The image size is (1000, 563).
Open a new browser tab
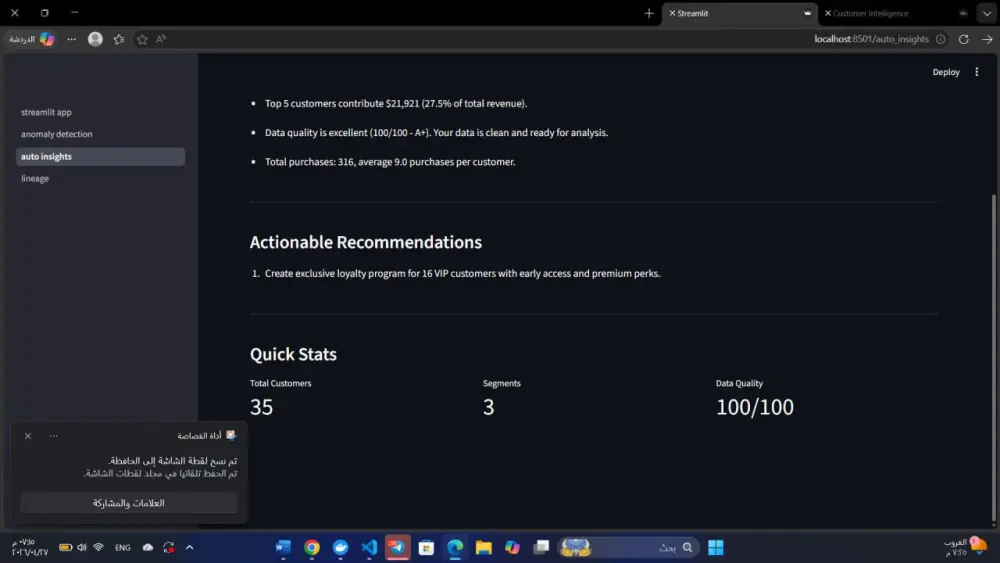coord(649,13)
